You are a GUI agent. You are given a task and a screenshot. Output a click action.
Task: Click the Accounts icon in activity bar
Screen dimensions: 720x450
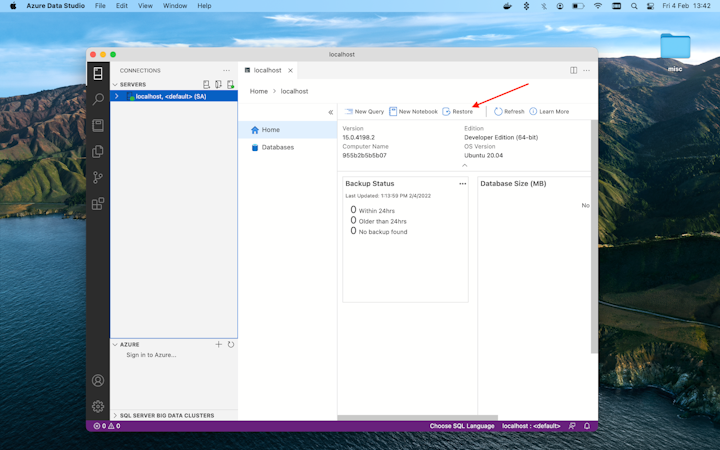click(x=98, y=381)
